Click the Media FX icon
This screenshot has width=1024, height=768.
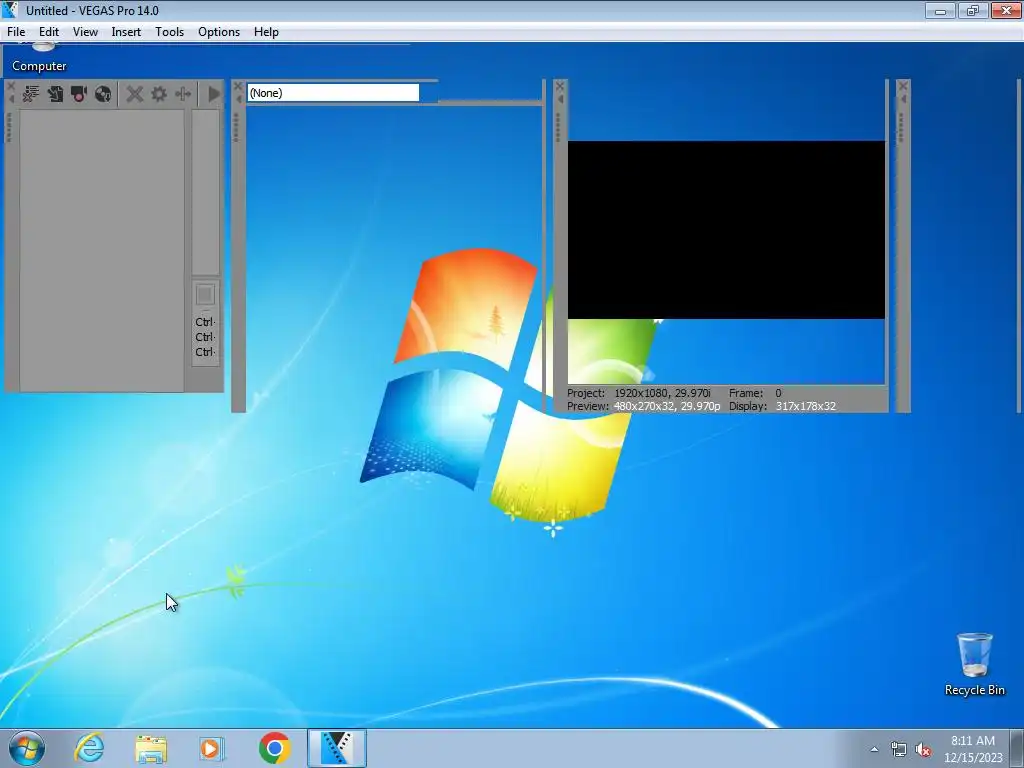click(183, 94)
